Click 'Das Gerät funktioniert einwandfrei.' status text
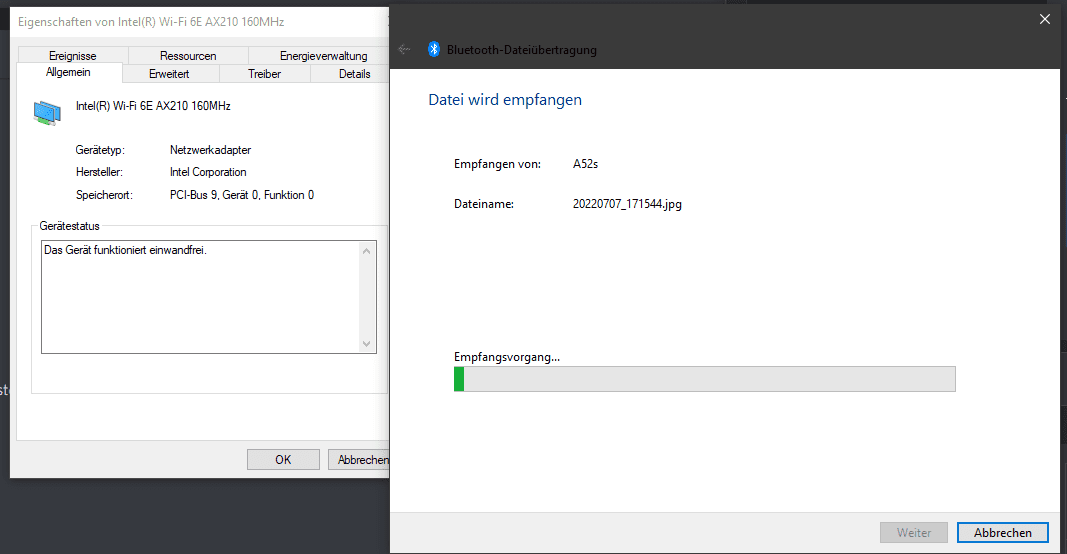Screen dimensions: 1067x554 pyautogui.click(x=125, y=250)
